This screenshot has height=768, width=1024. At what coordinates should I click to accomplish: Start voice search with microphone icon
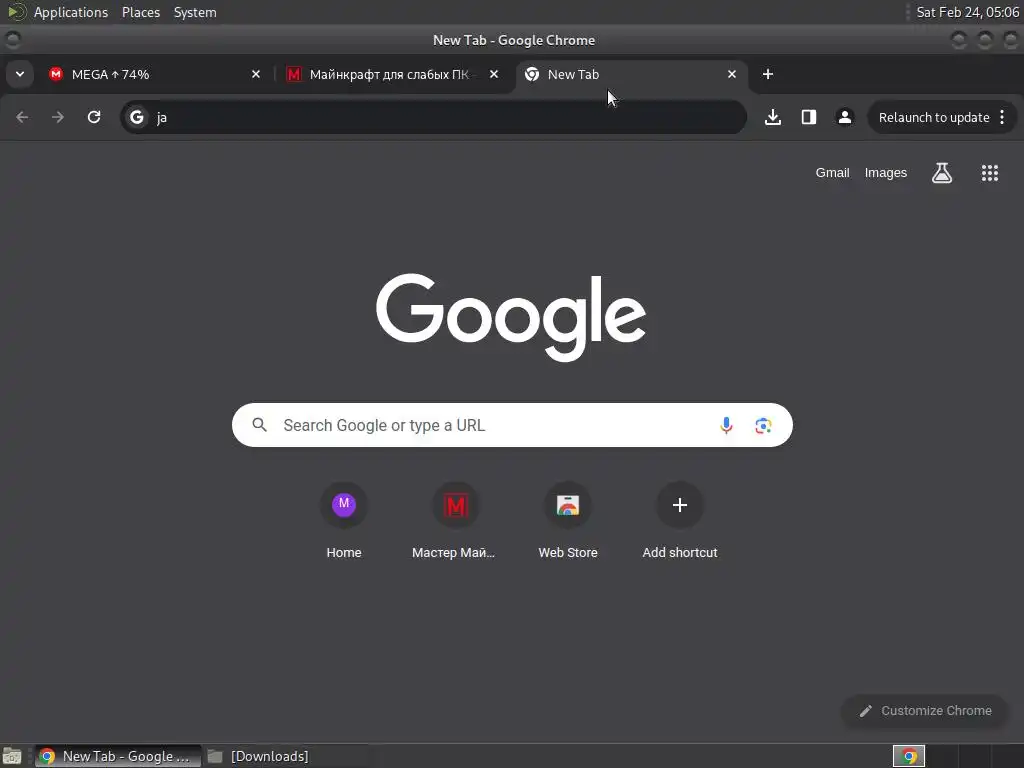pos(726,426)
